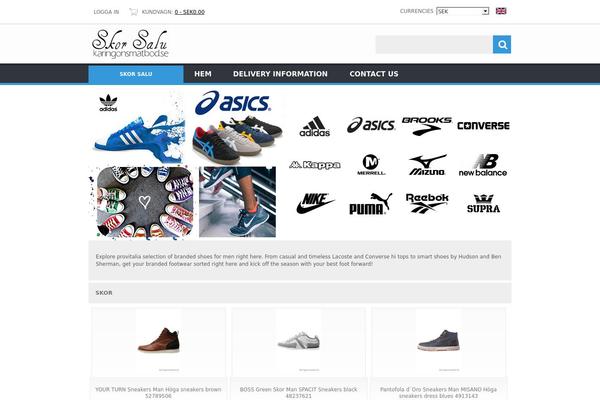
Task: Open the Contact Us page
Action: click(x=374, y=74)
